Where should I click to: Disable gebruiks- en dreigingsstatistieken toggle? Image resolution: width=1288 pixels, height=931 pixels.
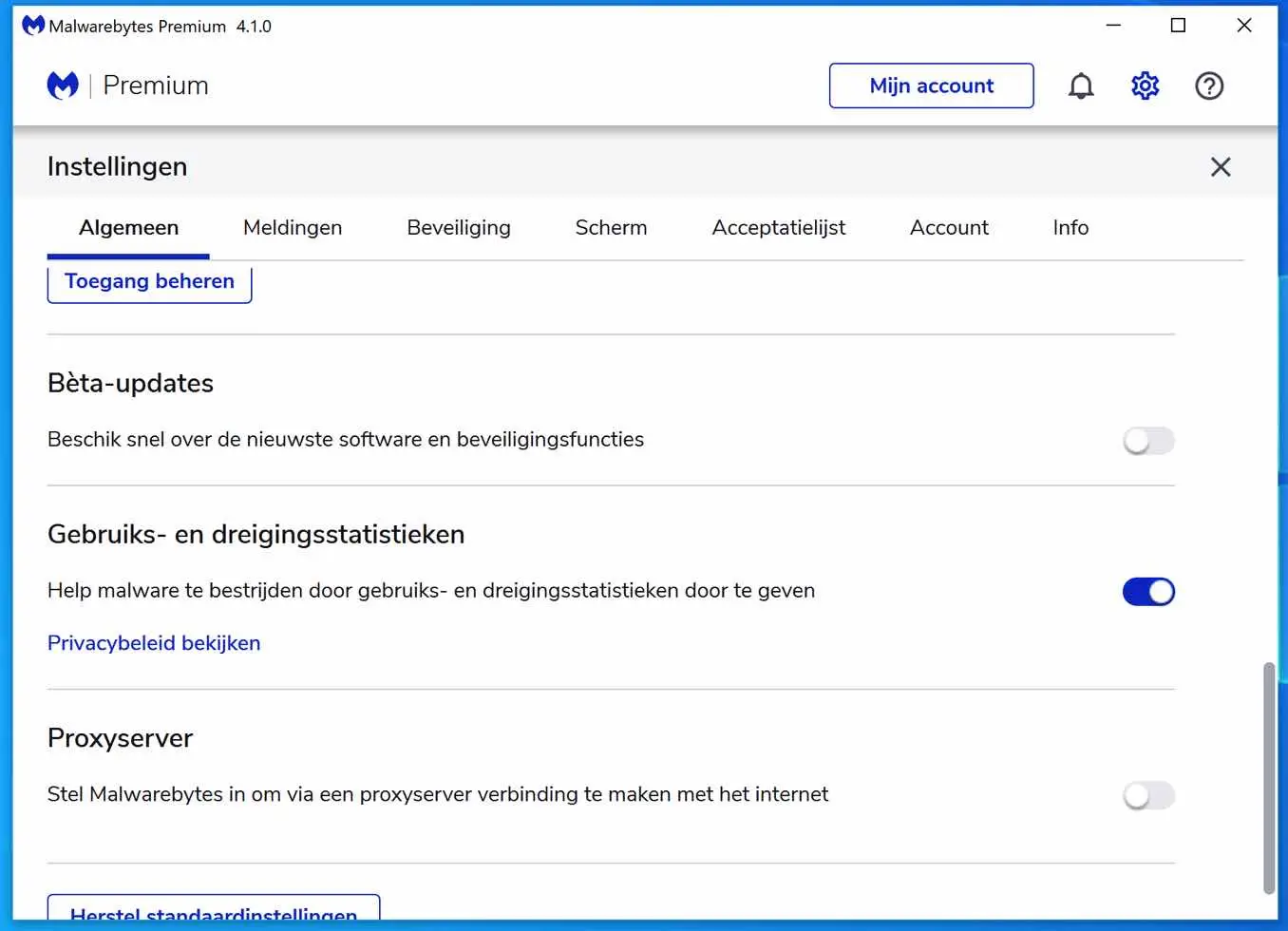tap(1148, 592)
